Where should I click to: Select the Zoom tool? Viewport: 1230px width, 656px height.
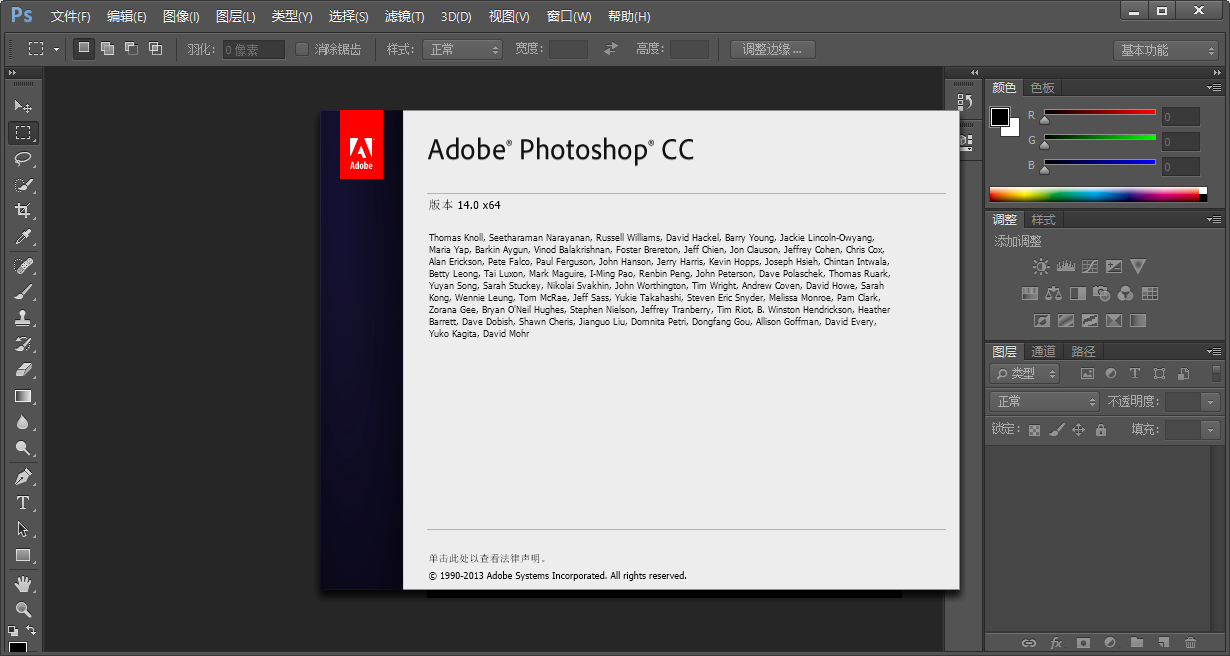point(23,609)
